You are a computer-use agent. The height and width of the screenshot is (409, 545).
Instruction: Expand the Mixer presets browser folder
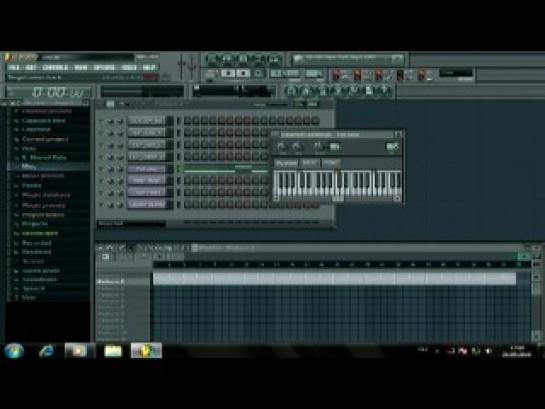tap(43, 176)
